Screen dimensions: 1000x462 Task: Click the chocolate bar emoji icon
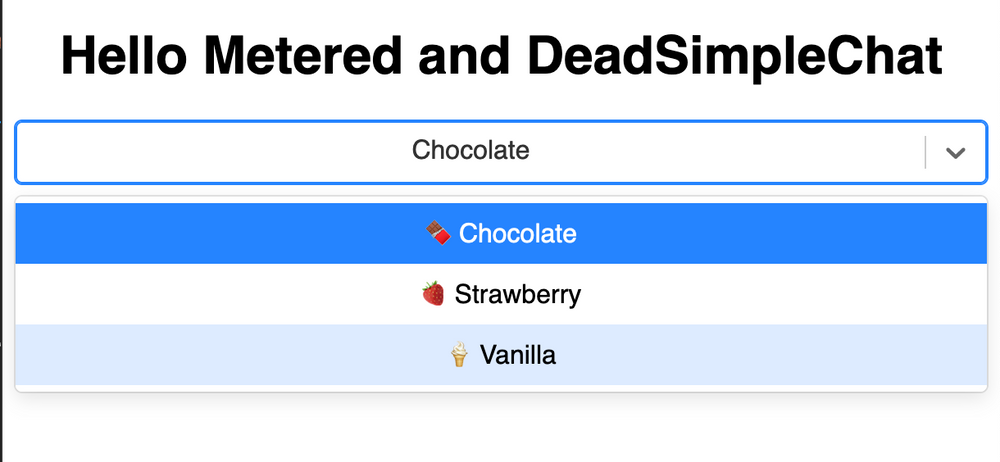(x=439, y=234)
